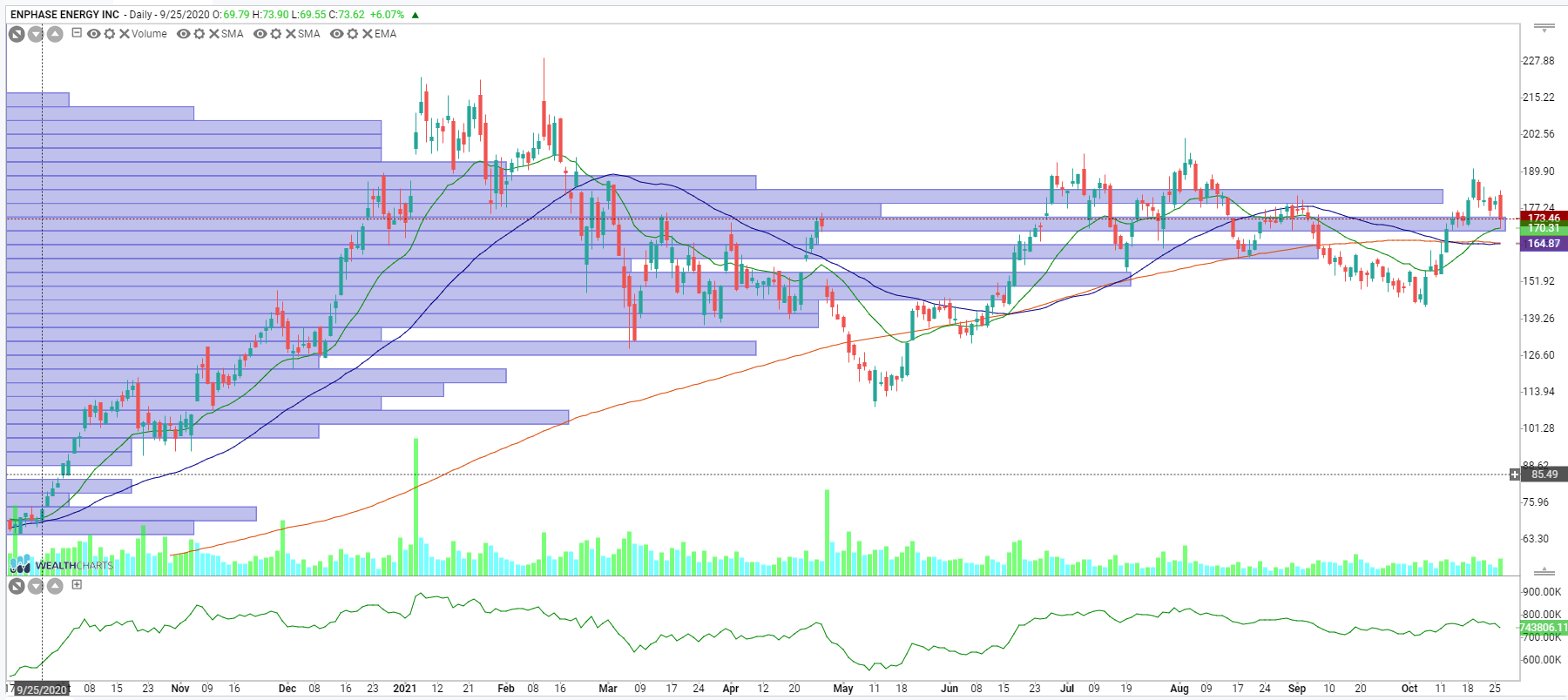Toggle visibility eye for Volume indicator
Image resolution: width=1568 pixels, height=700 pixels.
pyautogui.click(x=93, y=34)
